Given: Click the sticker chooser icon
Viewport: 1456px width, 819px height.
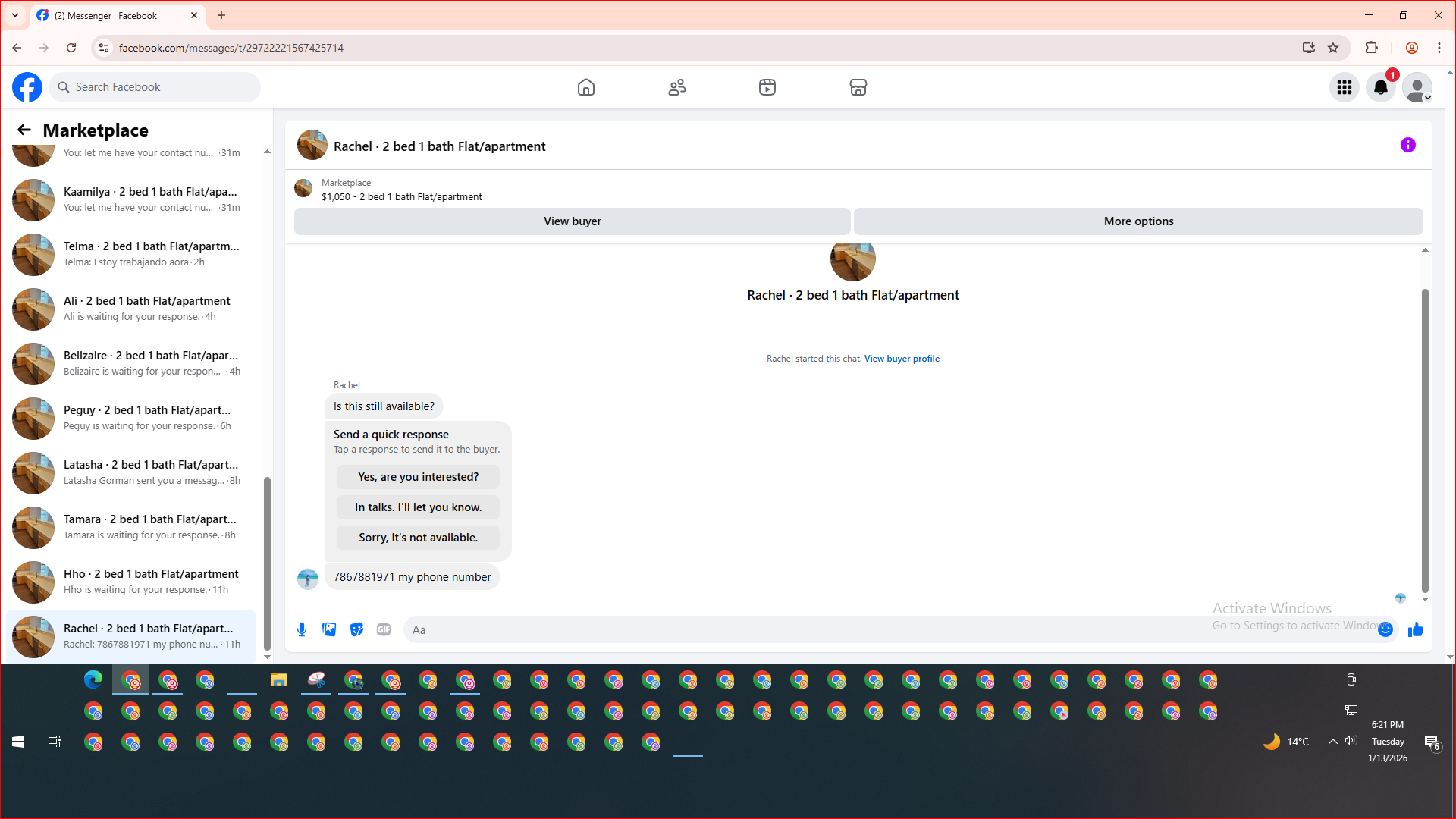Looking at the screenshot, I should (356, 629).
